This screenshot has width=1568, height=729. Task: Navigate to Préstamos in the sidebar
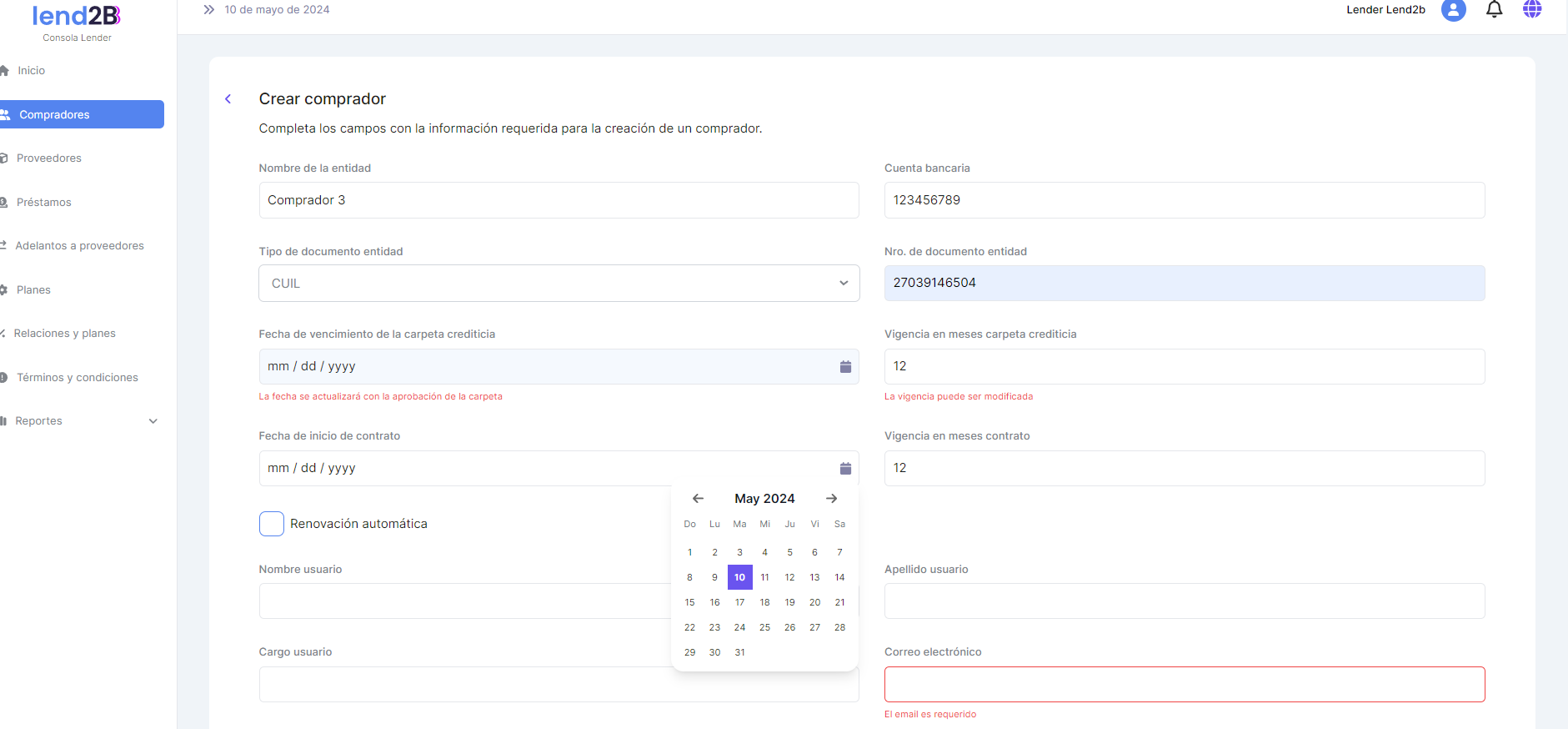(x=44, y=203)
